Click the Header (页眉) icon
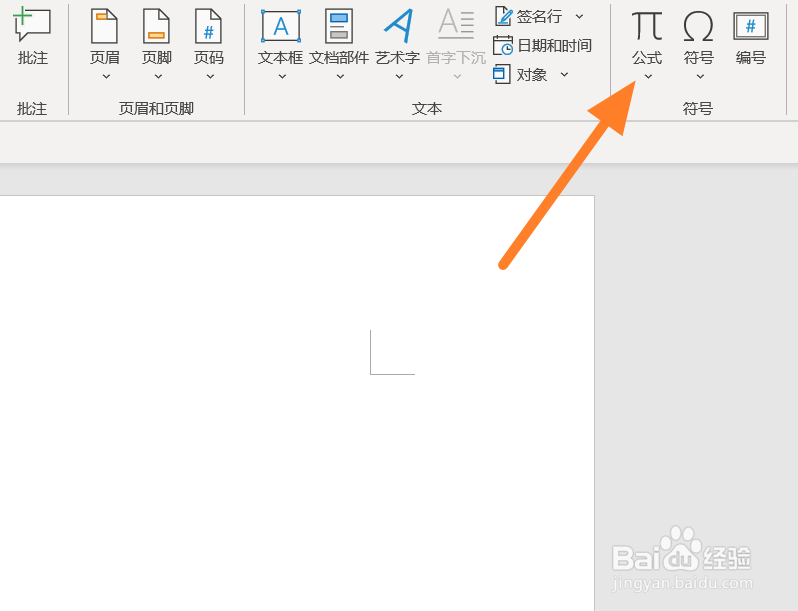 (104, 26)
